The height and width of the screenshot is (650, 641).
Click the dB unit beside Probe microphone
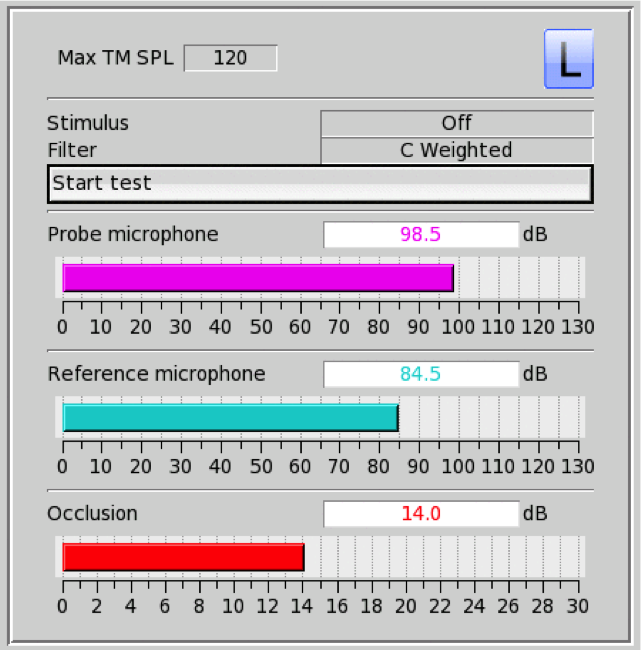click(x=535, y=235)
